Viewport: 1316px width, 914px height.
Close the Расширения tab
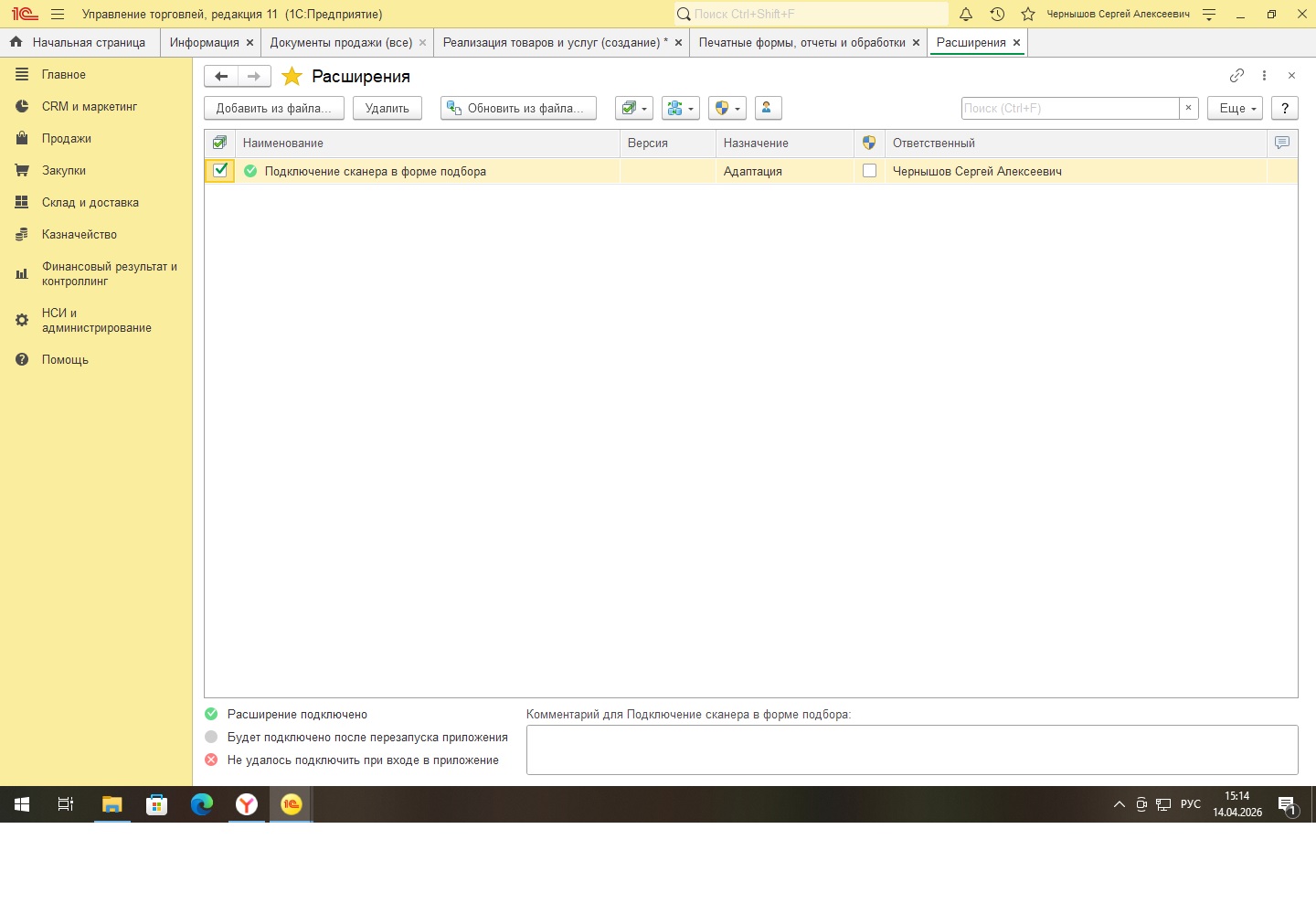click(1016, 43)
